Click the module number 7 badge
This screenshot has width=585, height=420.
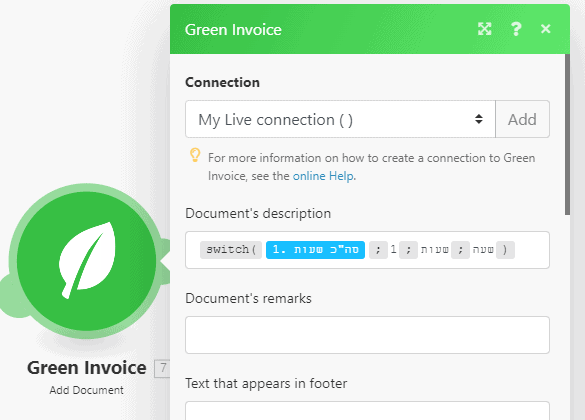[x=163, y=369]
